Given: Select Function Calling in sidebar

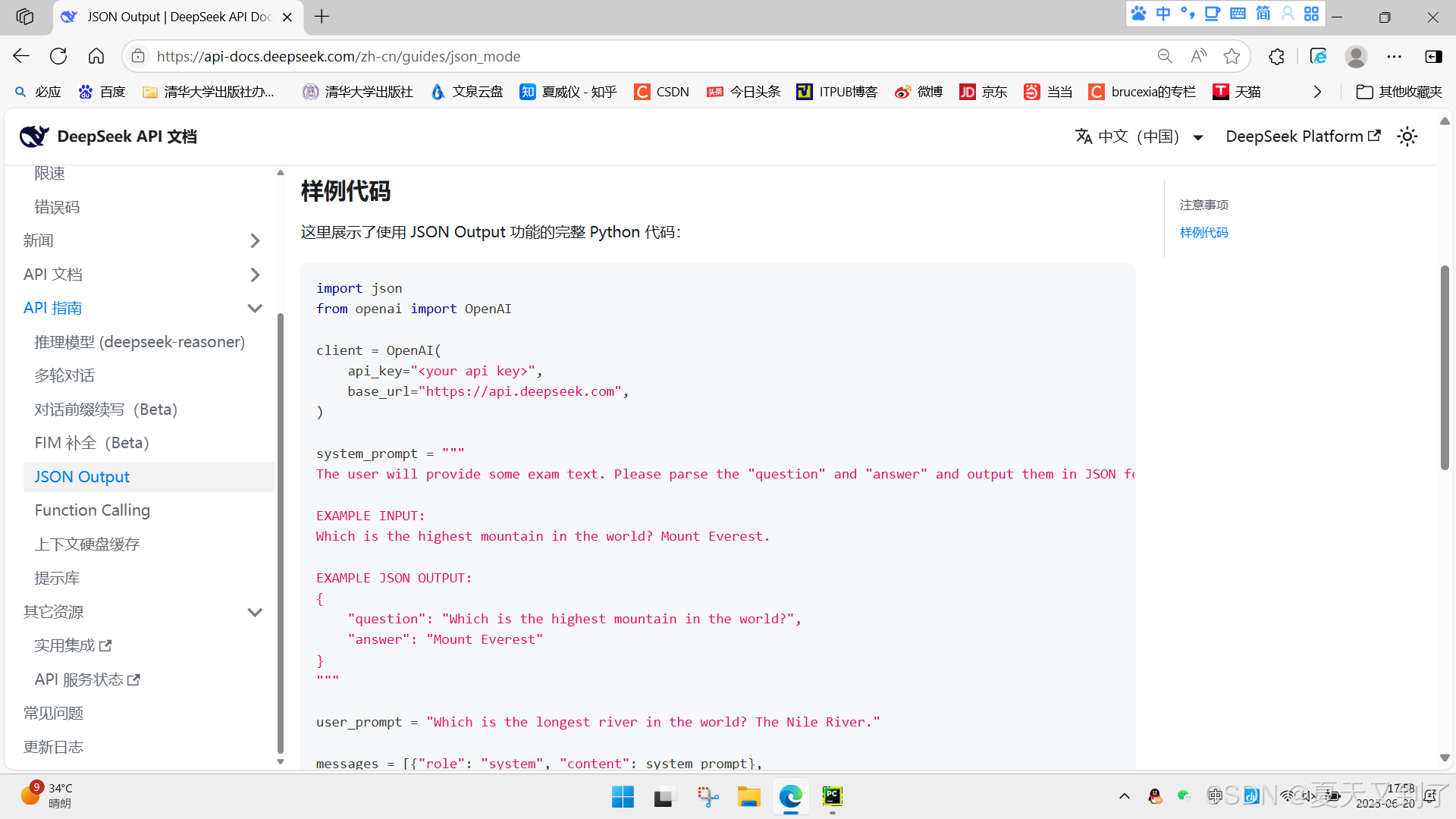Looking at the screenshot, I should 92,510.
